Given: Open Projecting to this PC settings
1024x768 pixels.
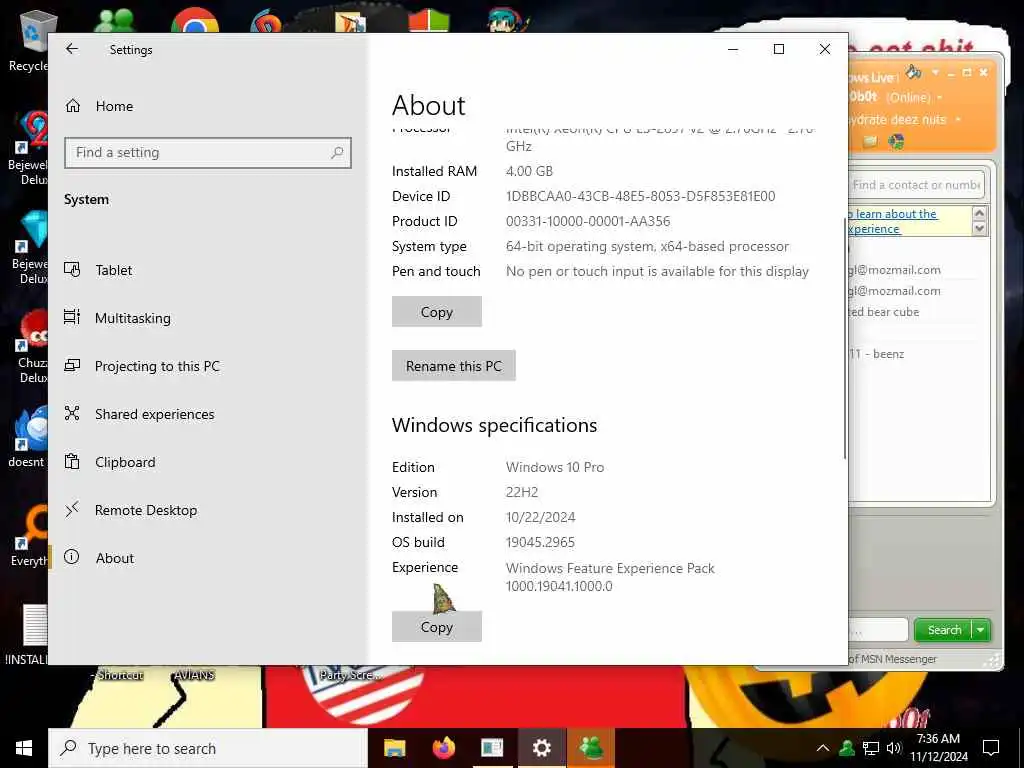Looking at the screenshot, I should [x=157, y=366].
